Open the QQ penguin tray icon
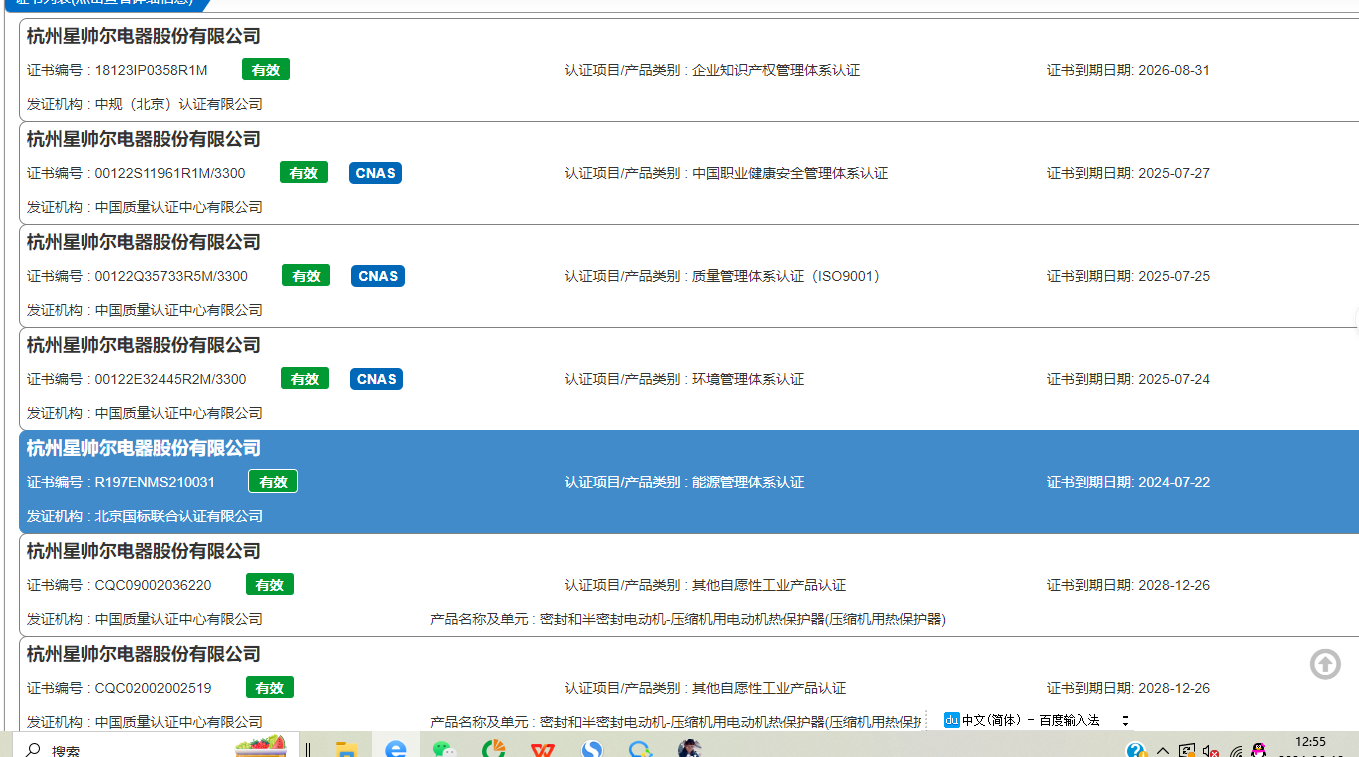 (x=1259, y=750)
